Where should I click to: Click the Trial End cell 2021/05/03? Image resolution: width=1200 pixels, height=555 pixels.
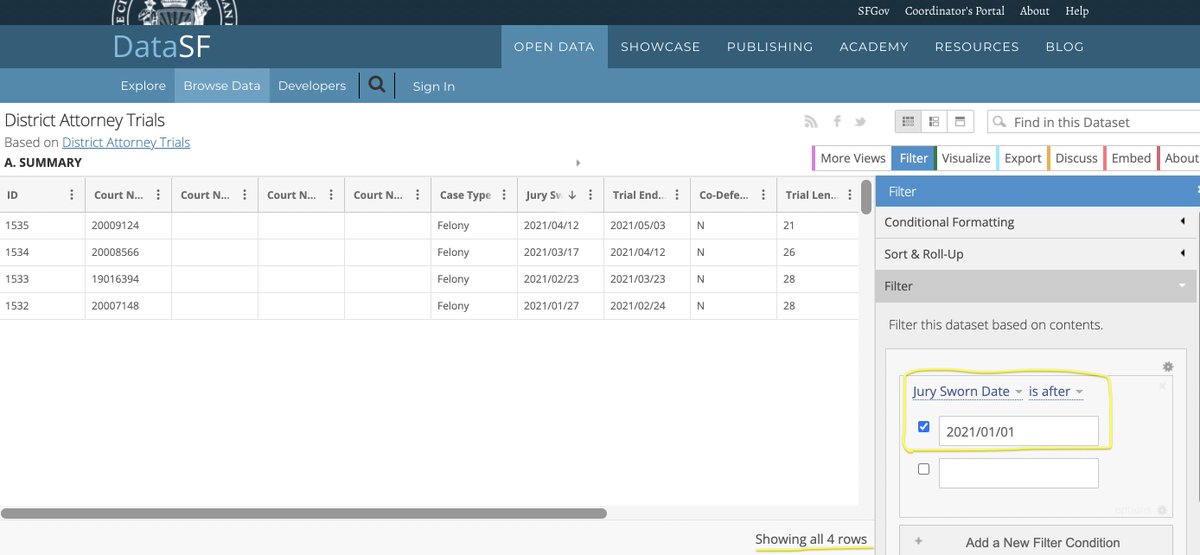[646, 225]
